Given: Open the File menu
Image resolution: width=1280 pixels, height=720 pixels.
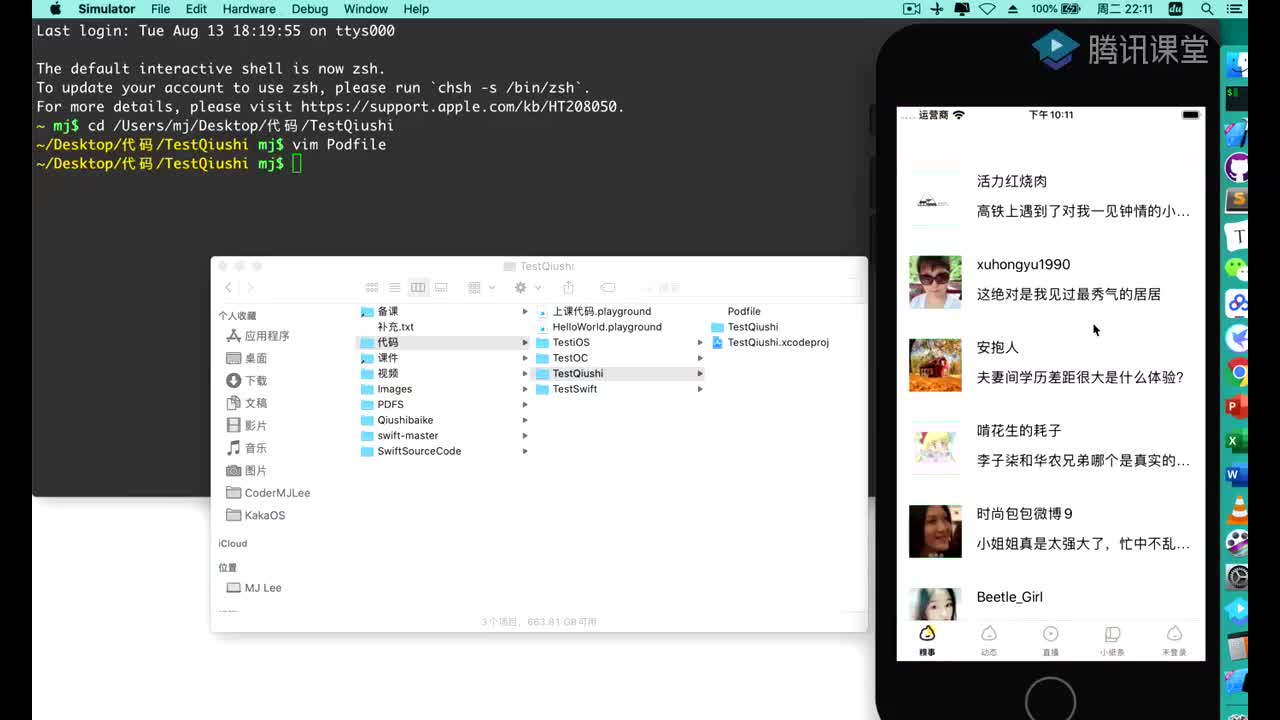Looking at the screenshot, I should coord(160,9).
